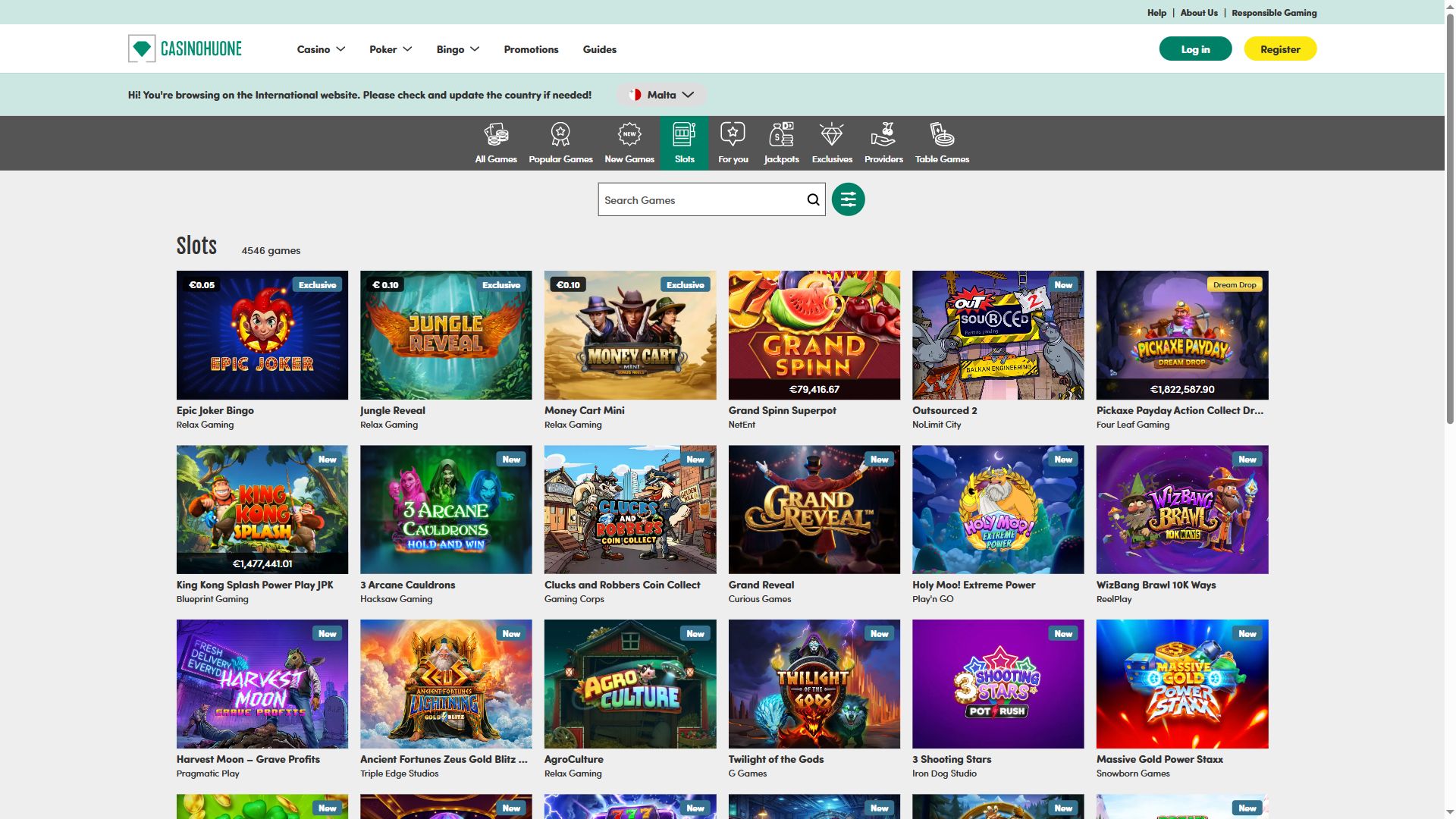The image size is (1456, 819).
Task: Open the About Us link
Action: tap(1199, 13)
